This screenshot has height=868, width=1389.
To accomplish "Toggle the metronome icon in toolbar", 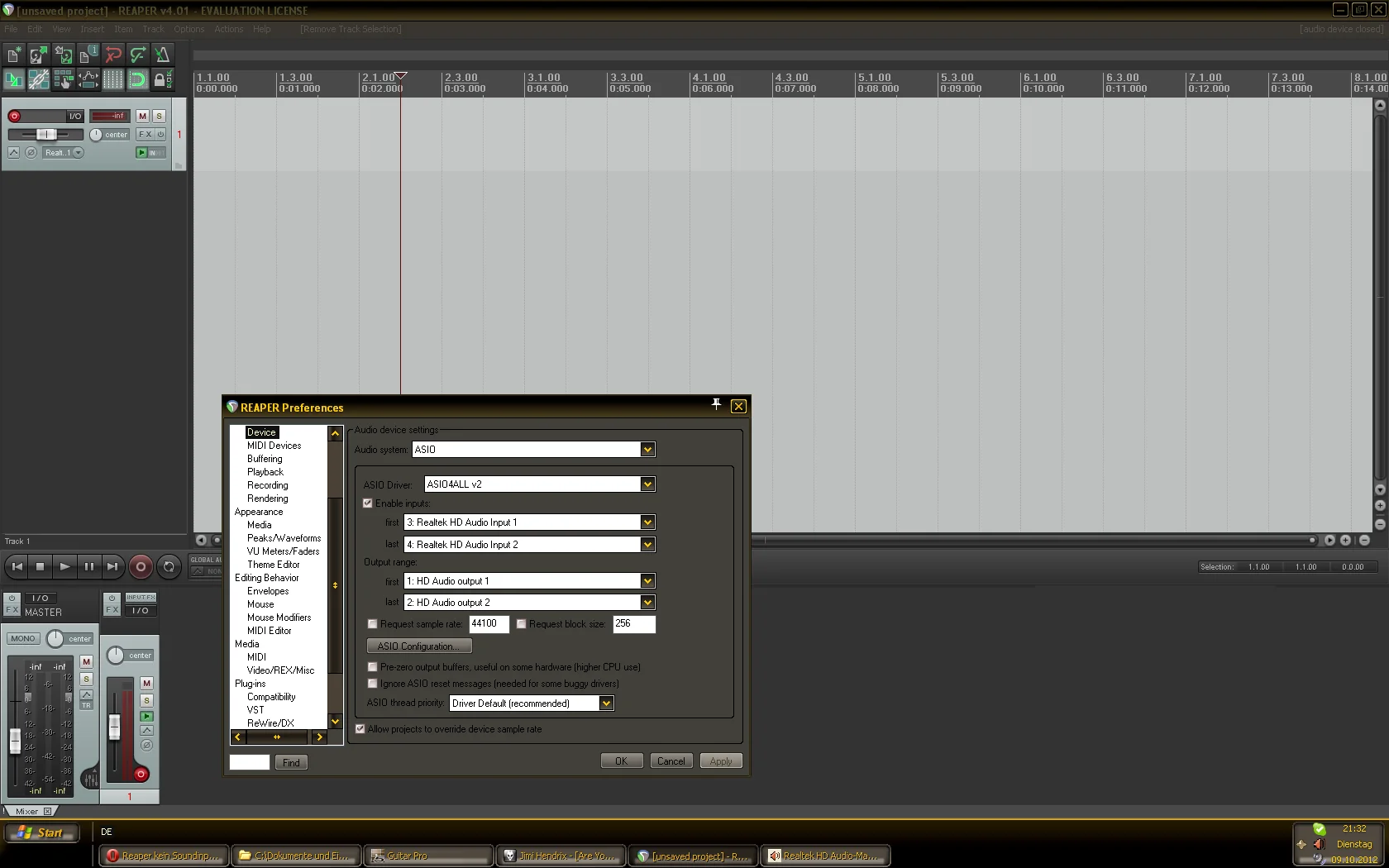I will pyautogui.click(x=162, y=55).
